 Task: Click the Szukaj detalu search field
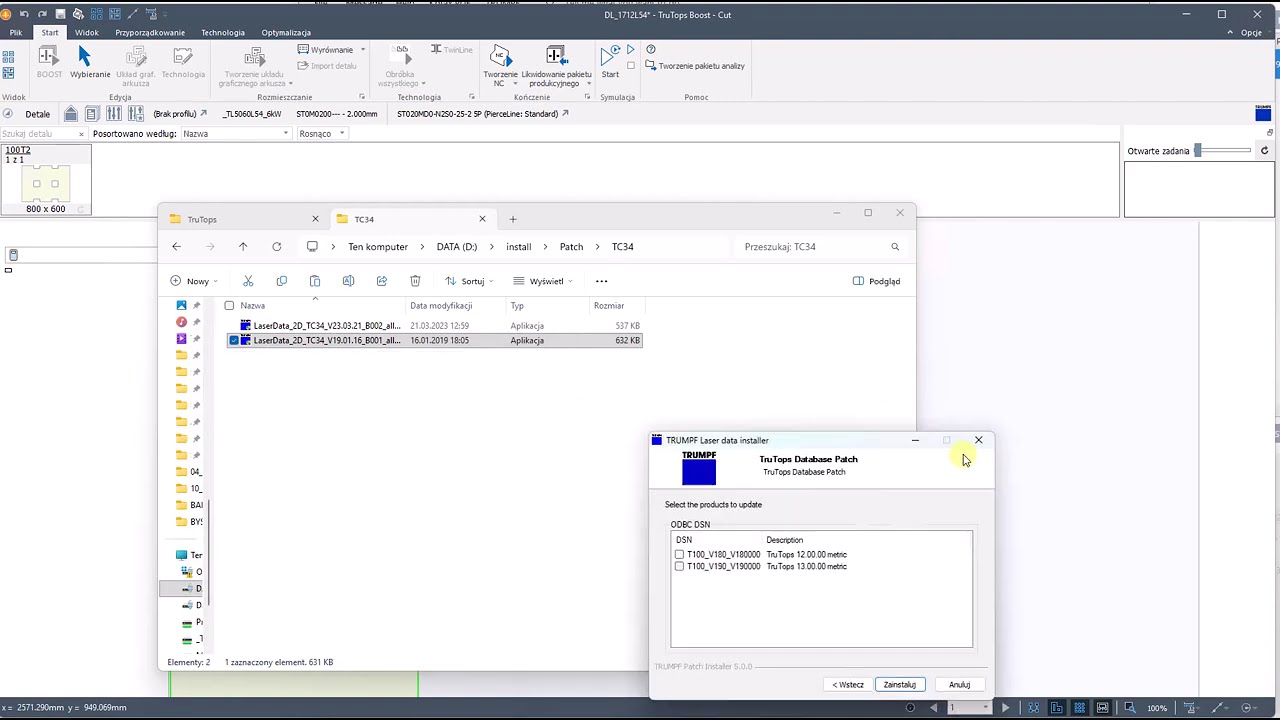tap(42, 133)
